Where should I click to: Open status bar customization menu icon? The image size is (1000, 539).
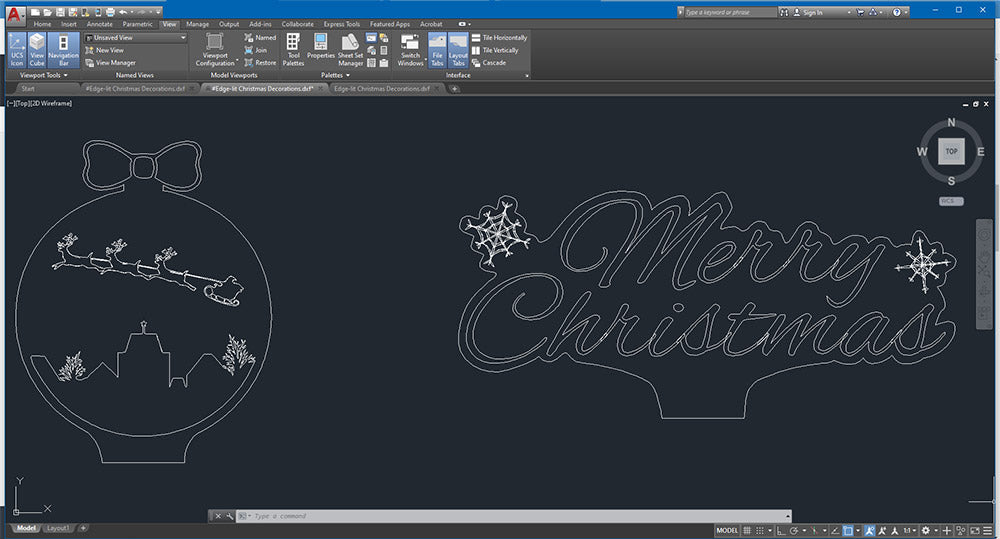(988, 531)
